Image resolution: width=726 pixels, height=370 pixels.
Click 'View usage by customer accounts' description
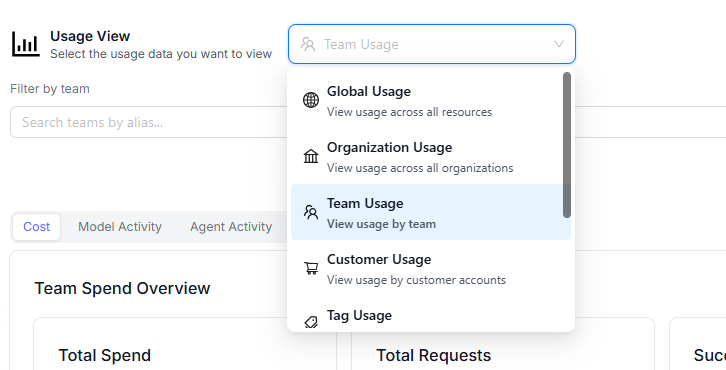tap(416, 280)
